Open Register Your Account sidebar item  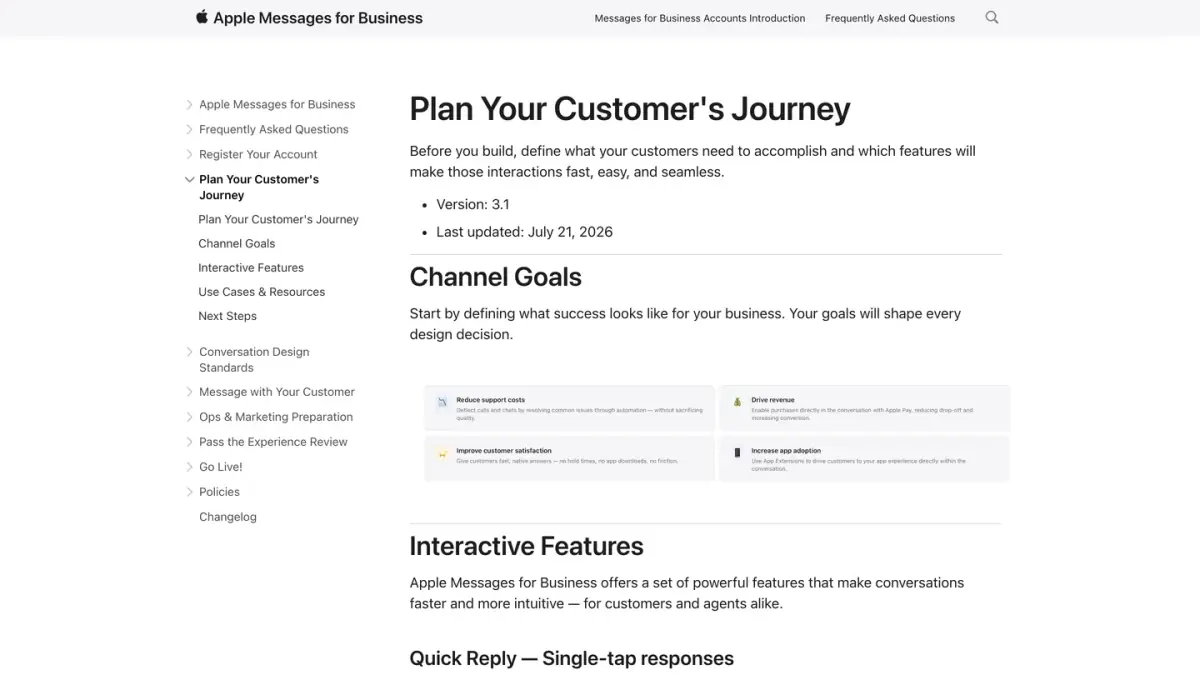[258, 154]
